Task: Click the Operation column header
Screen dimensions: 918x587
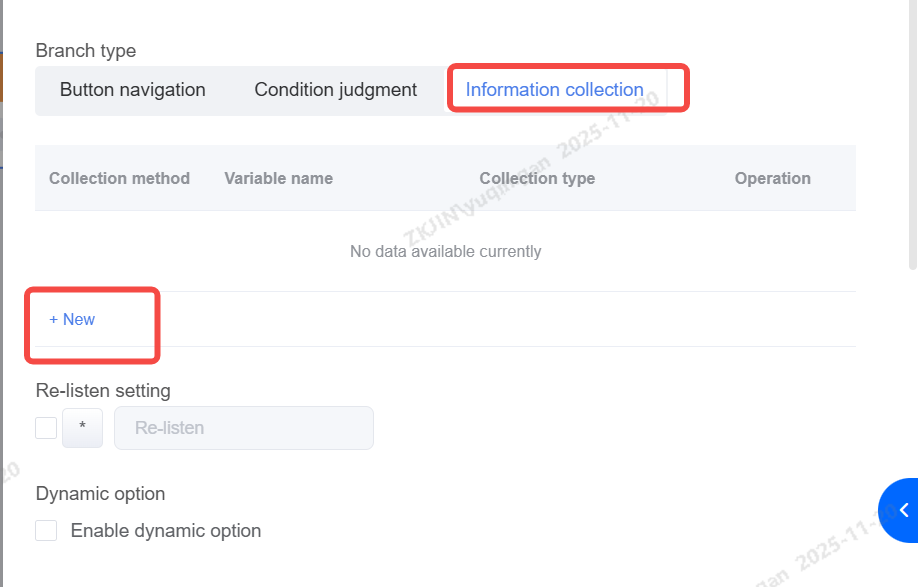Action: (772, 179)
